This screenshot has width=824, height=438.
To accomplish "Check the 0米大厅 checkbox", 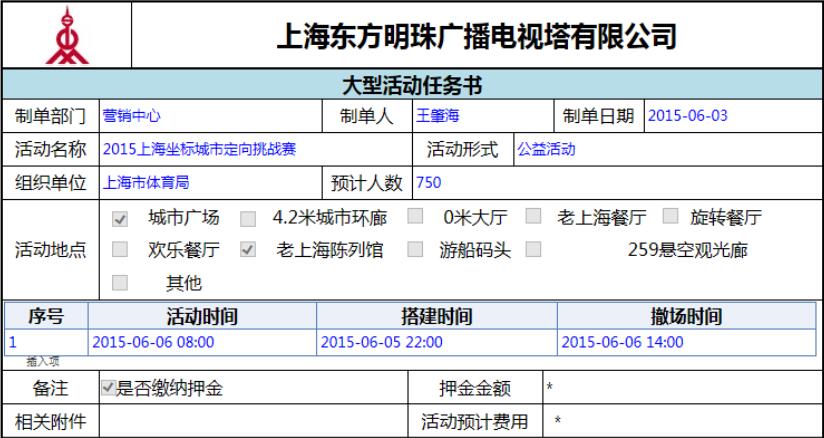I will pyautogui.click(x=415, y=216).
